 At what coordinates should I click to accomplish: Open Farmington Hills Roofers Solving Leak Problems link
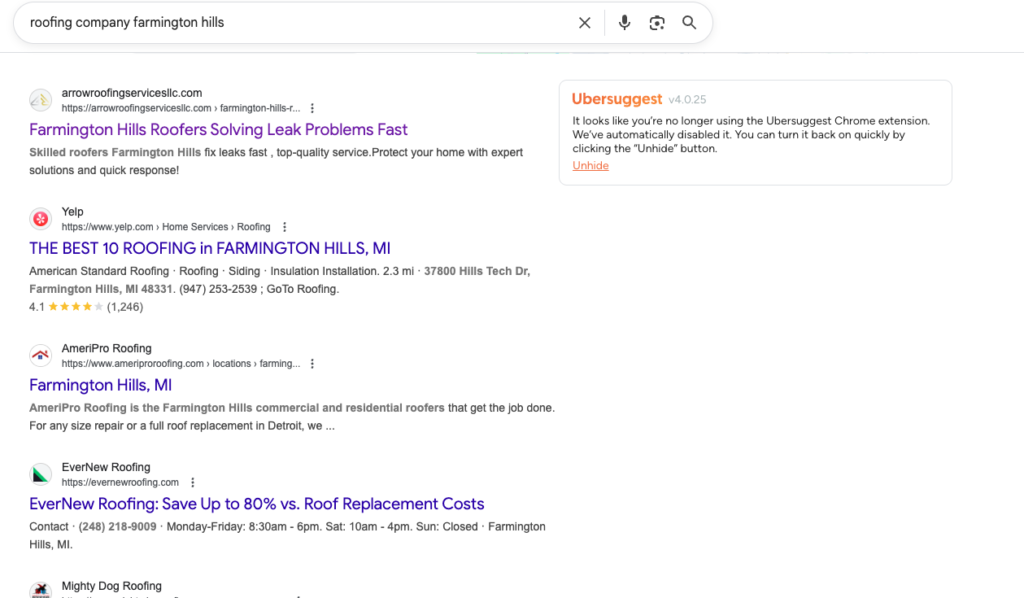click(218, 130)
